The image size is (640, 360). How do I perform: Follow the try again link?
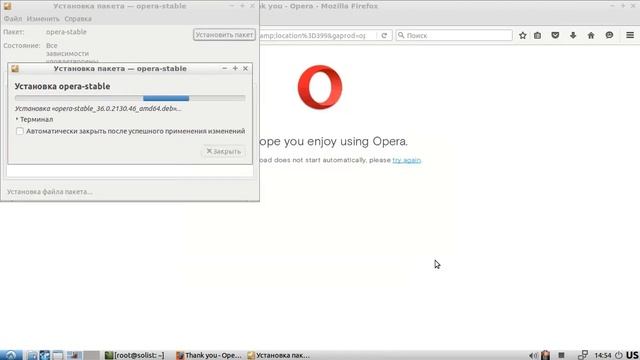407,160
